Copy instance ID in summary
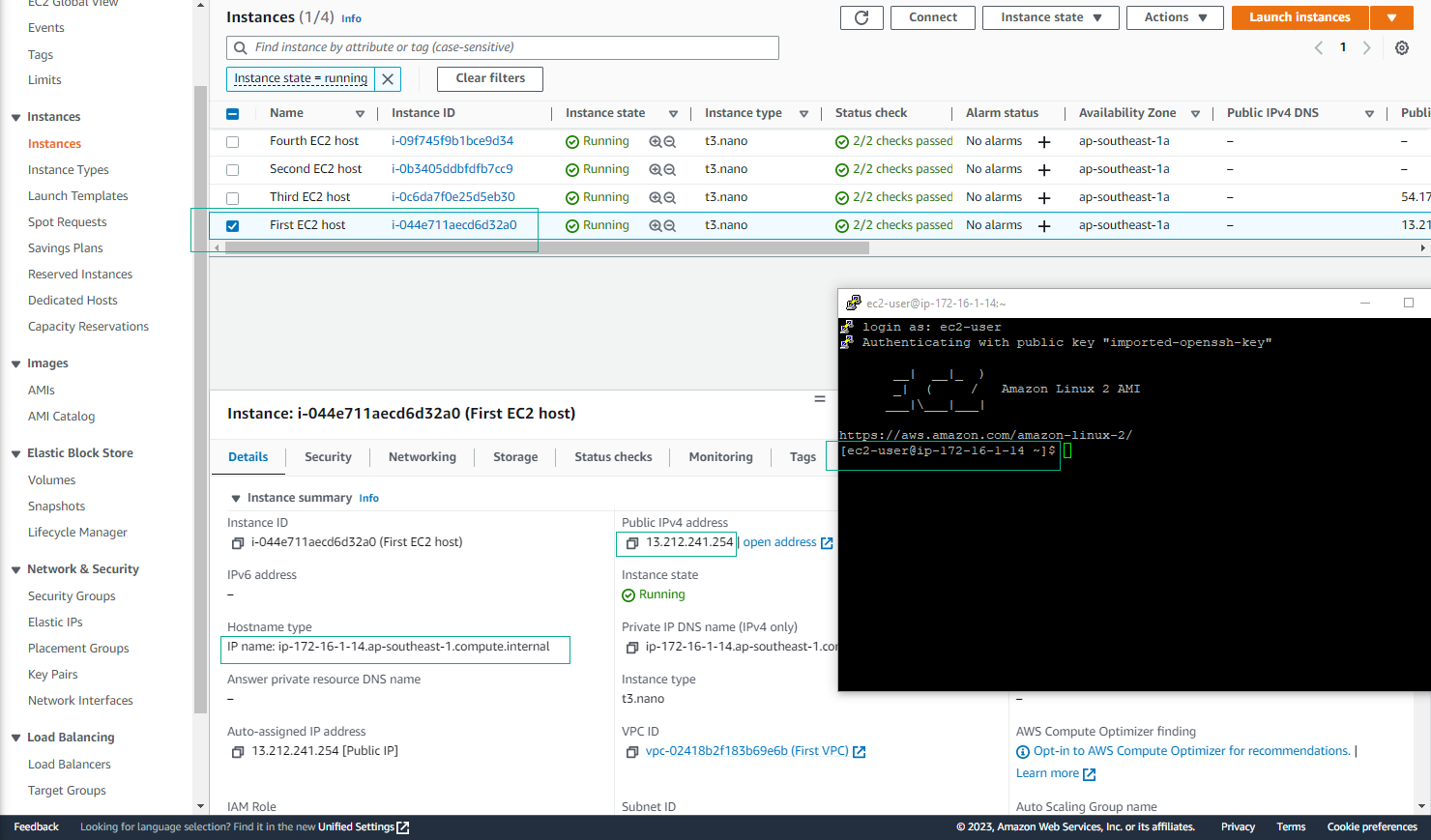The height and width of the screenshot is (840, 1431). click(238, 543)
